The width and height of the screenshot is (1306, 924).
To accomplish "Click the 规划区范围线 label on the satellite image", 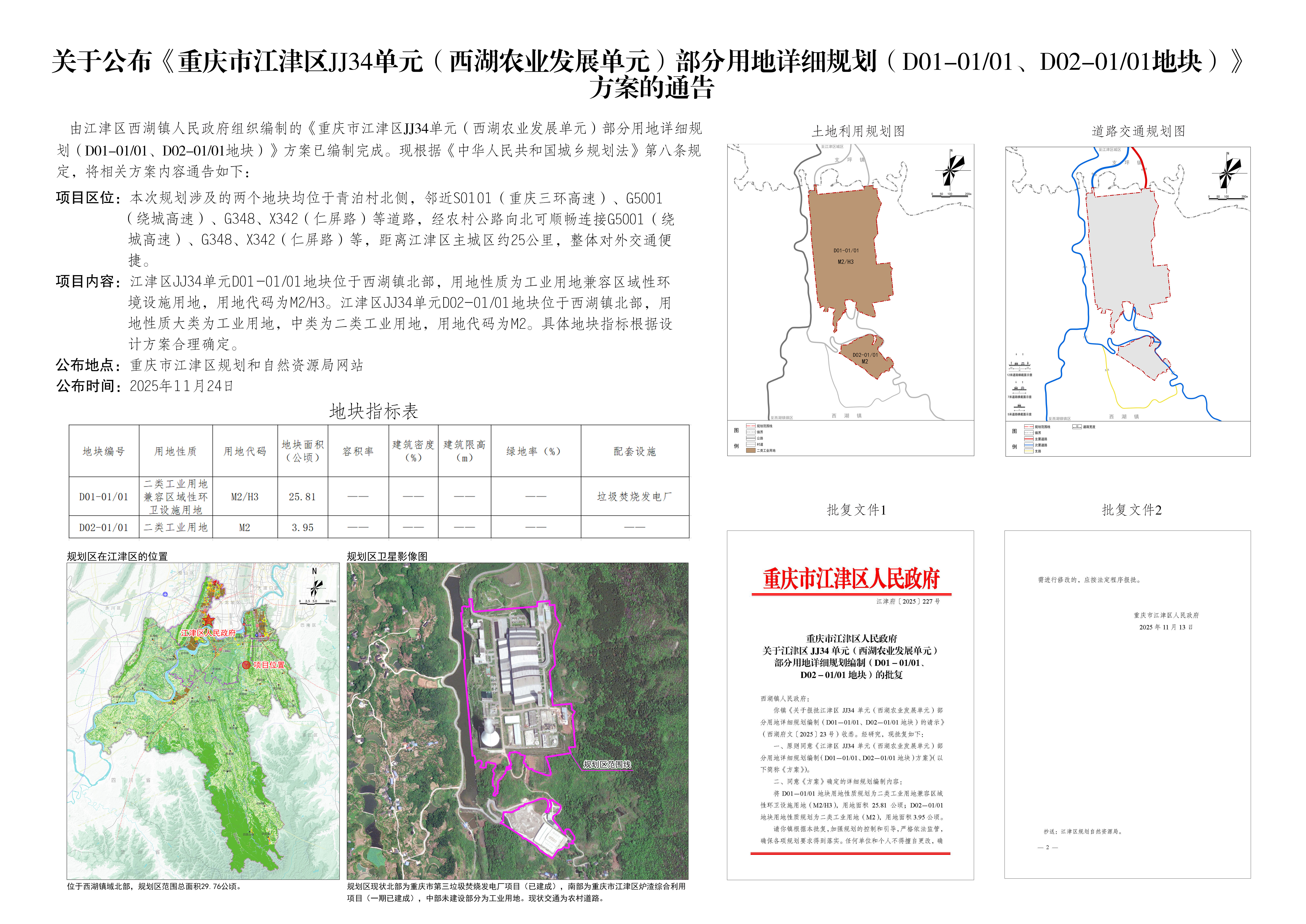I will [607, 765].
